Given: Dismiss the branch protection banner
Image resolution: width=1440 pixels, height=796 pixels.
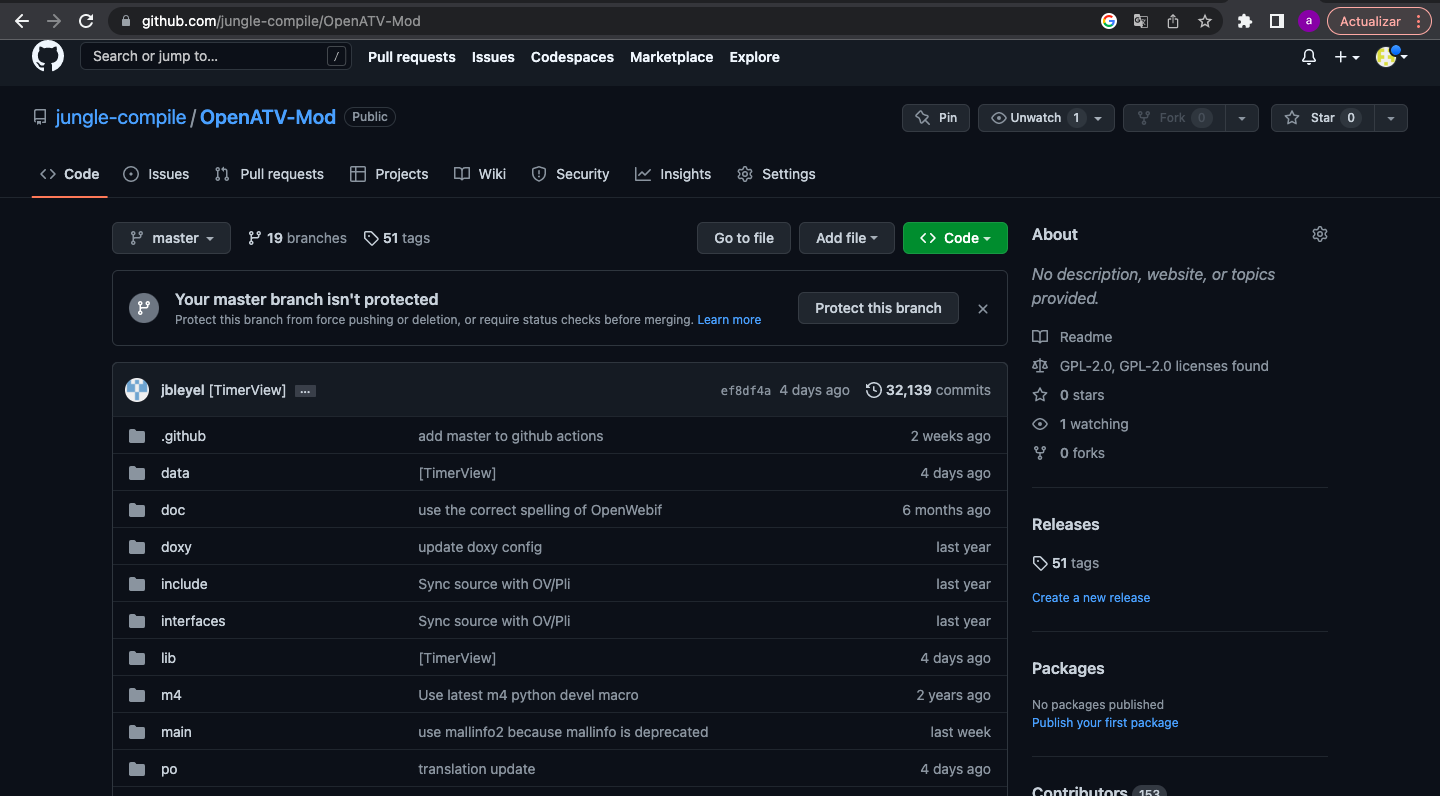Looking at the screenshot, I should tap(982, 309).
